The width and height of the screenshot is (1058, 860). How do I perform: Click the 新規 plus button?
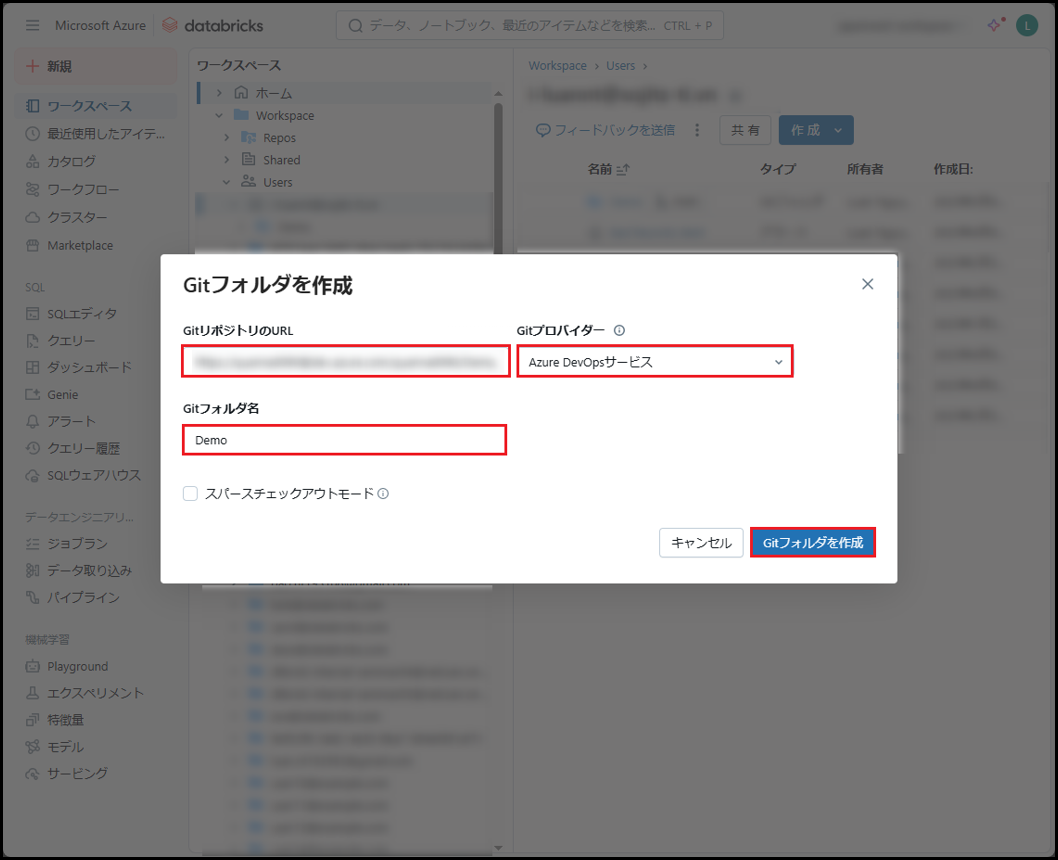(95, 66)
